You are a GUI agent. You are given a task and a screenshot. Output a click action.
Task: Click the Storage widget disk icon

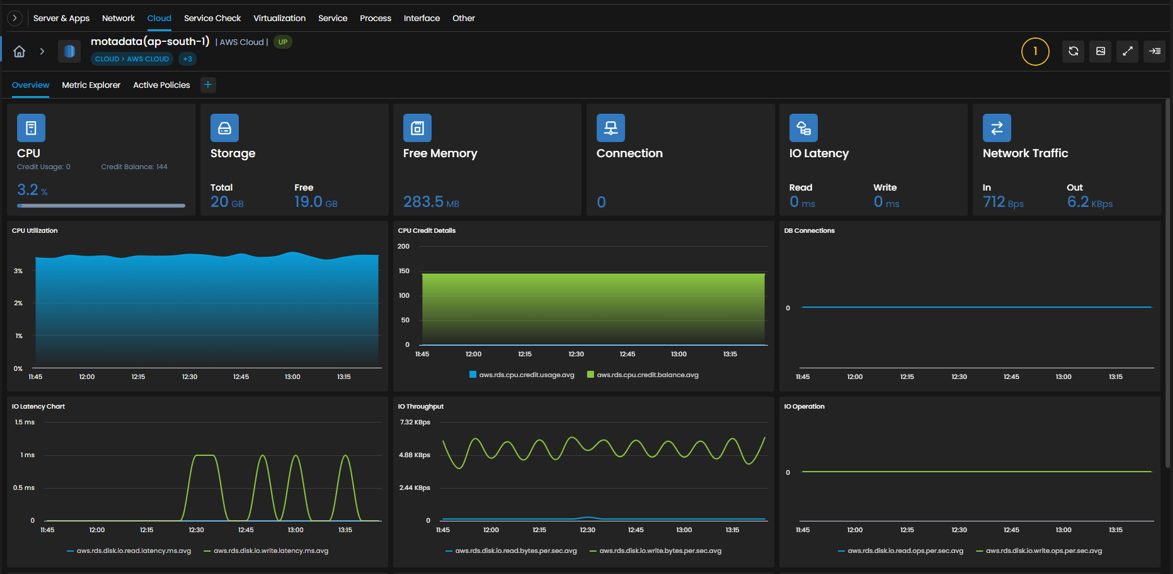pos(224,128)
